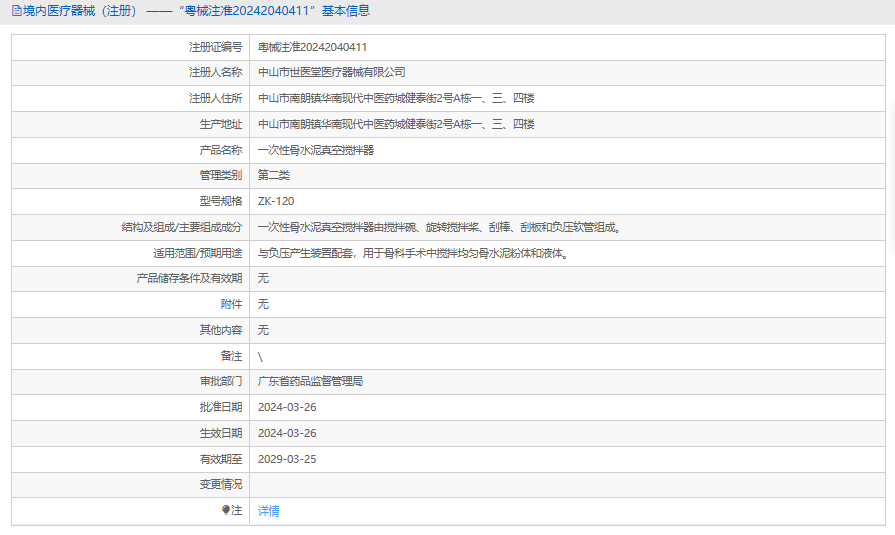Select expiry date 2029-03-25
Image resolution: width=895 pixels, height=535 pixels.
click(287, 459)
